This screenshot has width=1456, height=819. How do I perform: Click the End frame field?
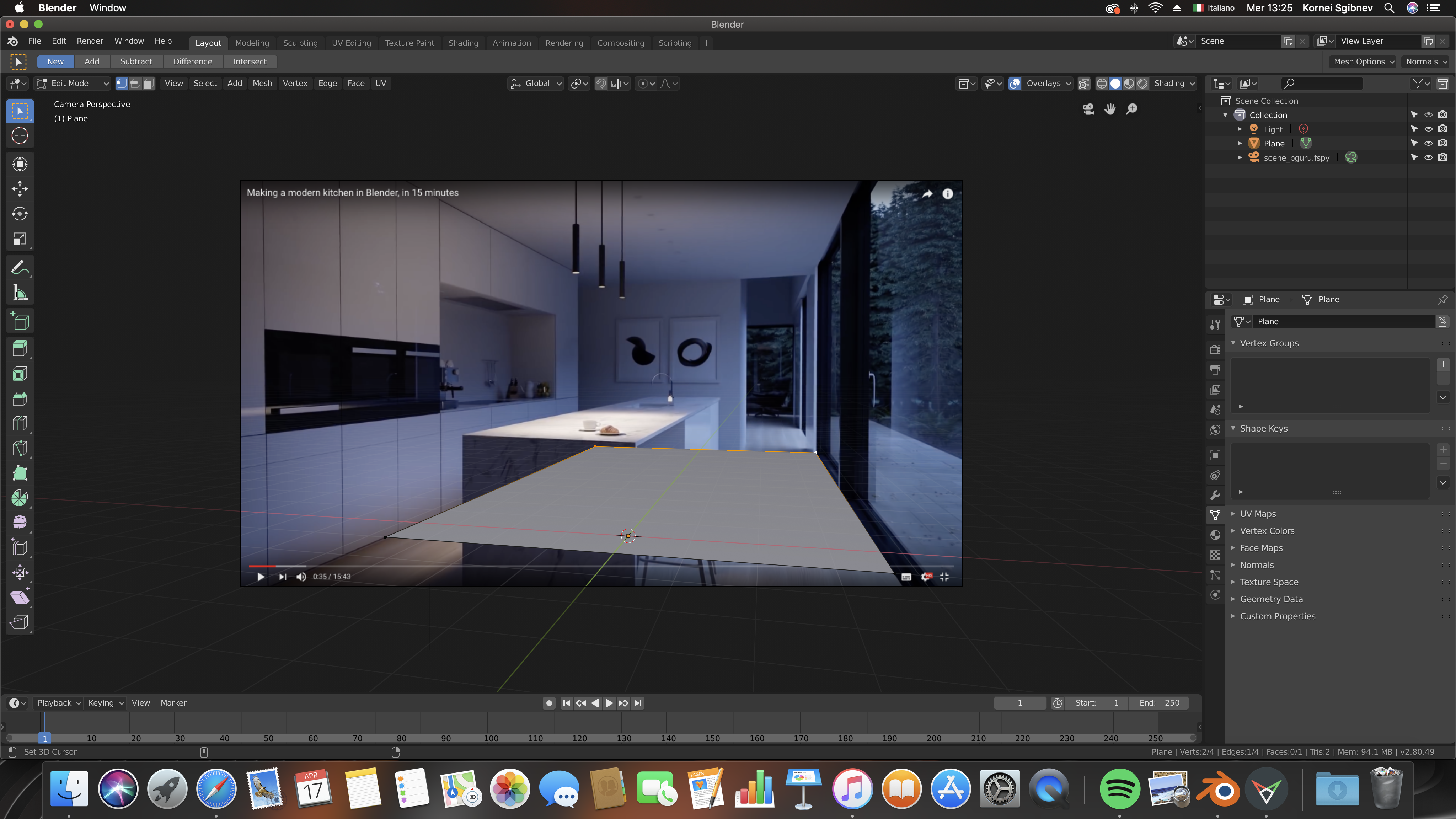(1159, 702)
